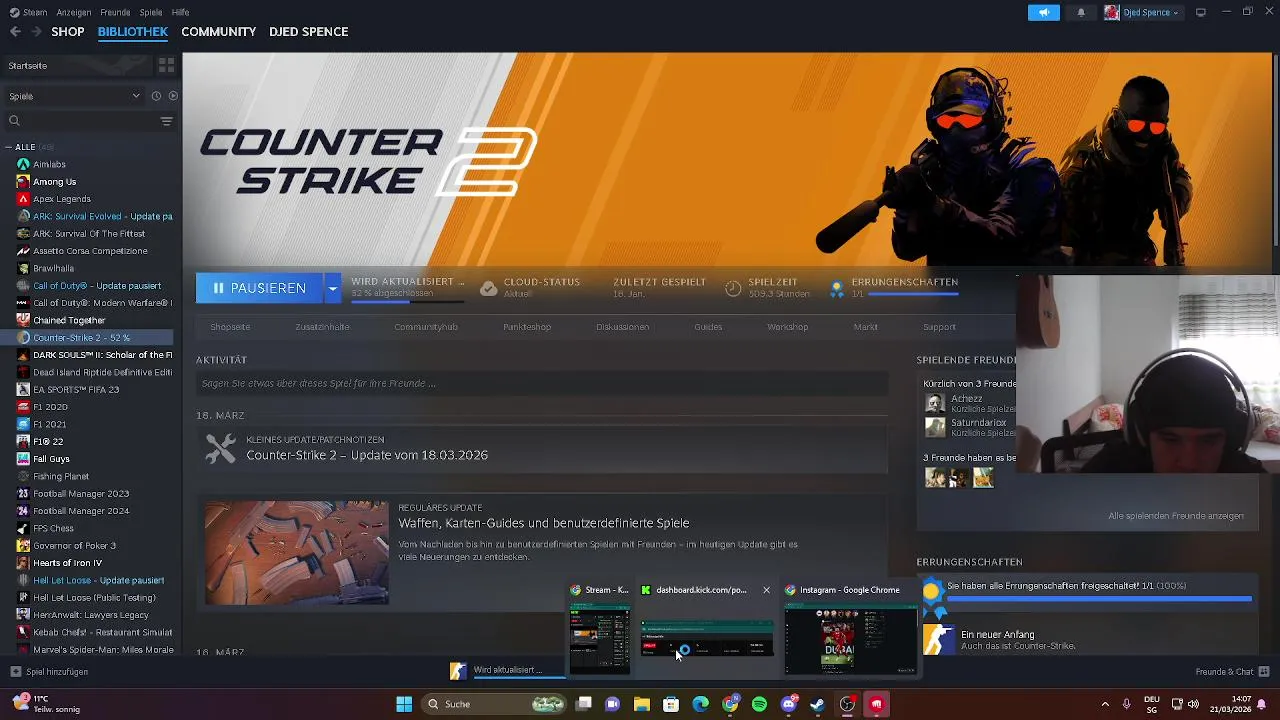1280x720 pixels.
Task: Toggle ready-to-play filter icon
Action: (x=173, y=96)
